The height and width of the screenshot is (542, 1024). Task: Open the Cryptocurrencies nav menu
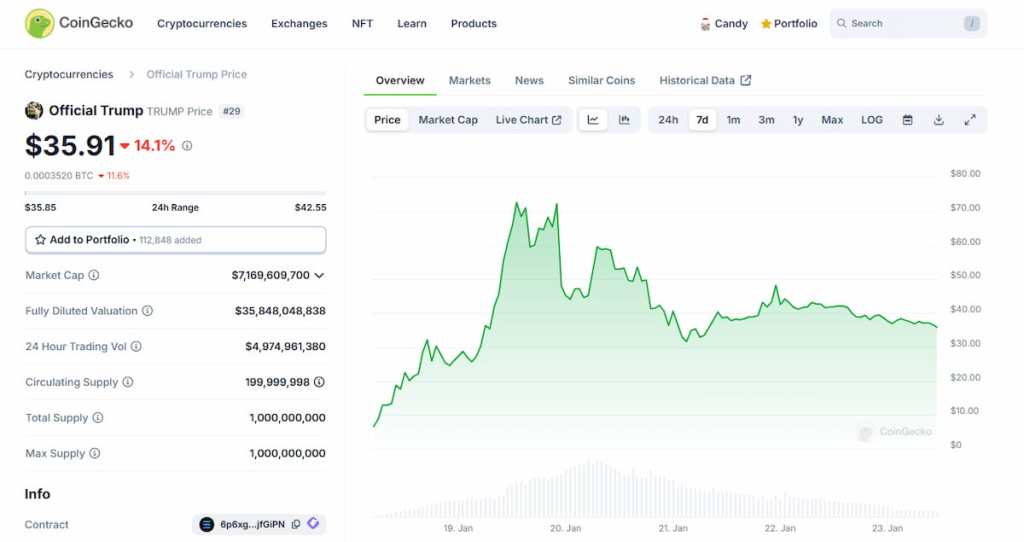(202, 24)
